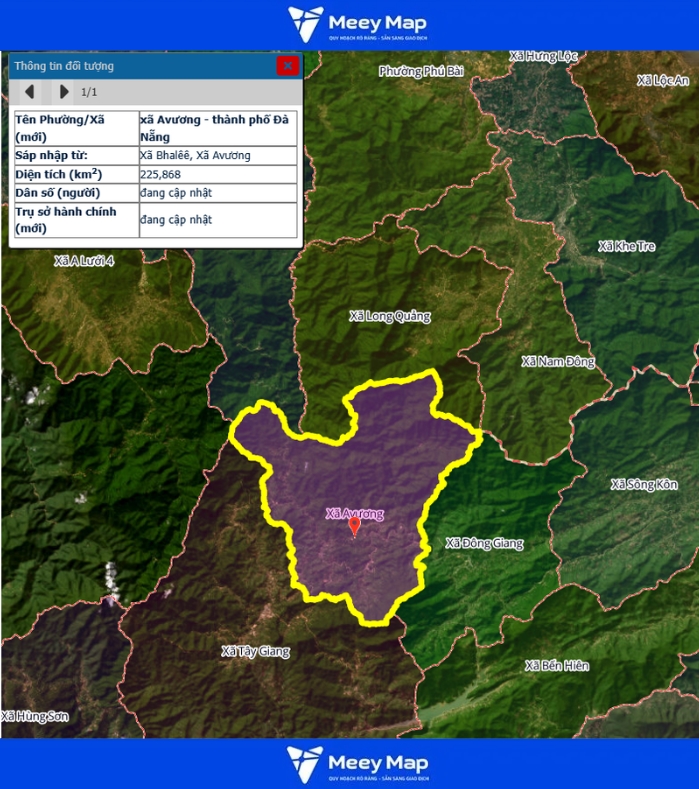Click the 'Xã Bhalêê, Xã Avương' merged-from cell
Screen dimensions: 699x789
[x=218, y=155]
